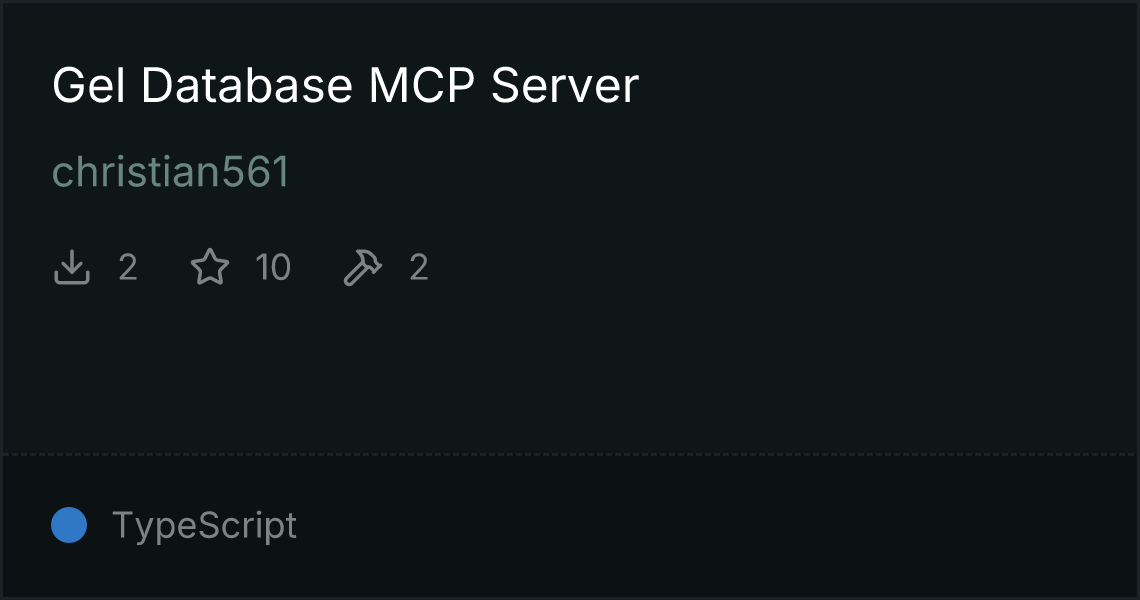Click the blue TypeScript language dot

click(69, 525)
